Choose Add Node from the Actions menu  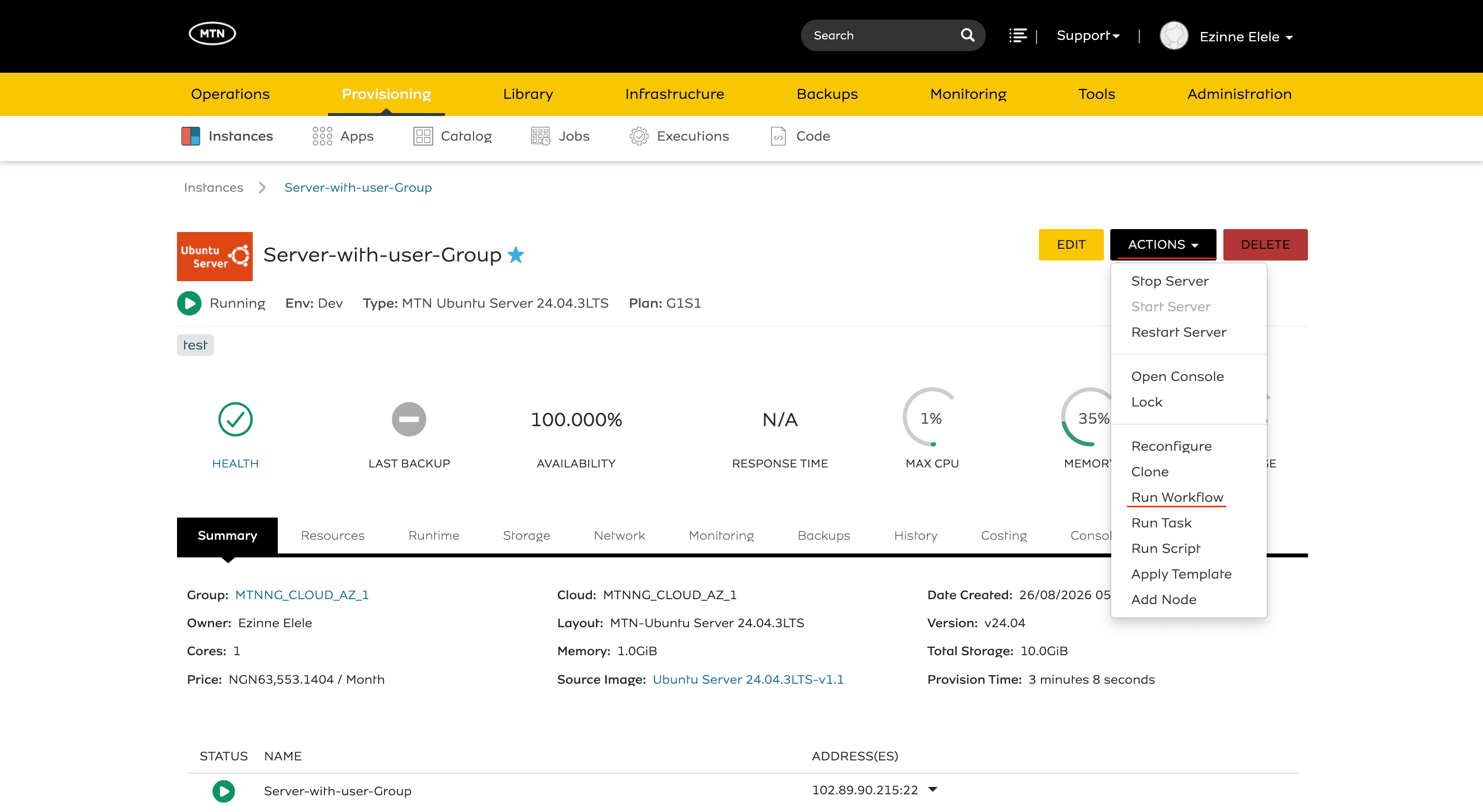pos(1163,600)
